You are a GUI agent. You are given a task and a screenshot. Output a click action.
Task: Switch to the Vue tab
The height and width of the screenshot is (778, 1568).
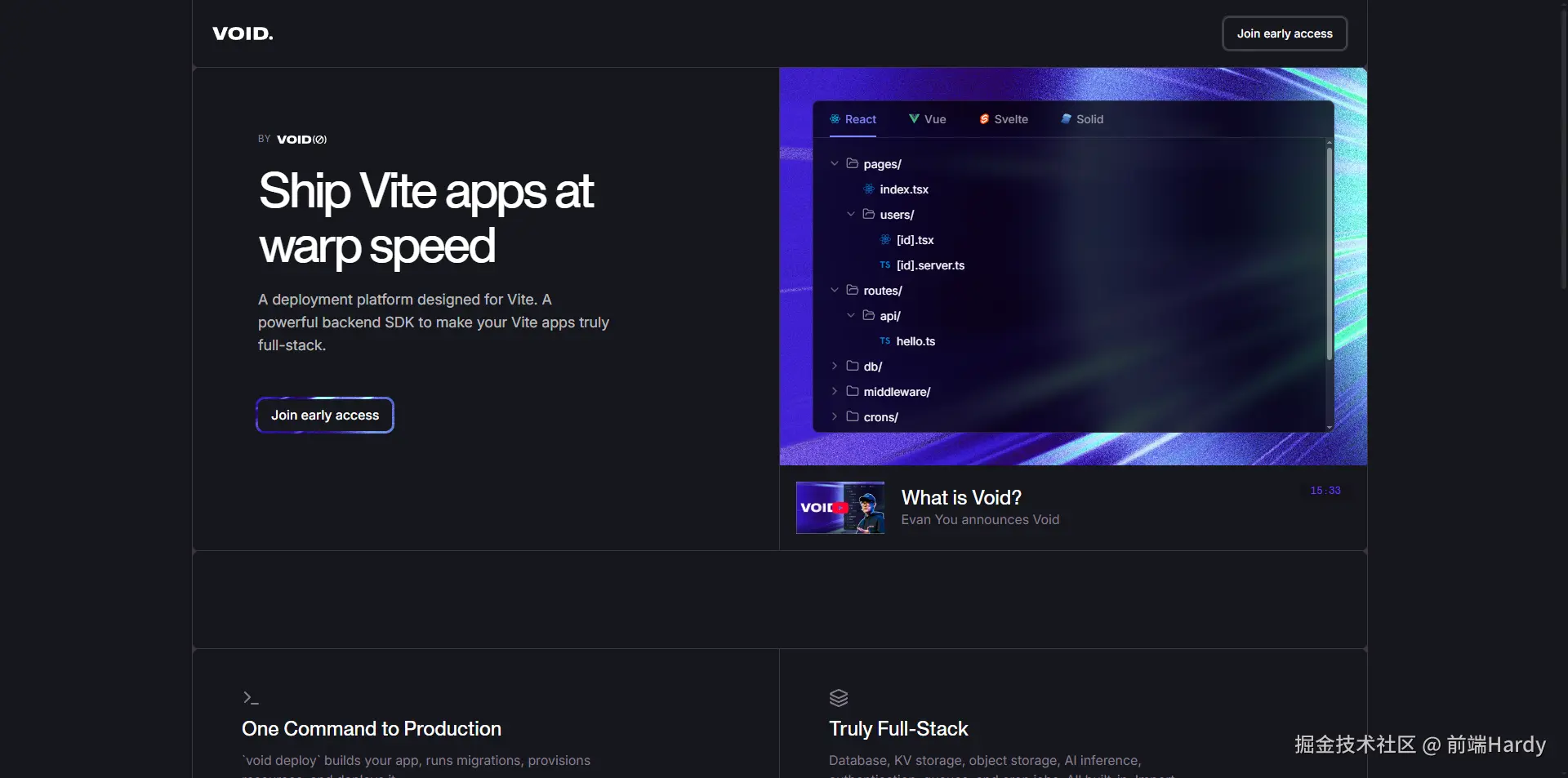click(x=927, y=119)
